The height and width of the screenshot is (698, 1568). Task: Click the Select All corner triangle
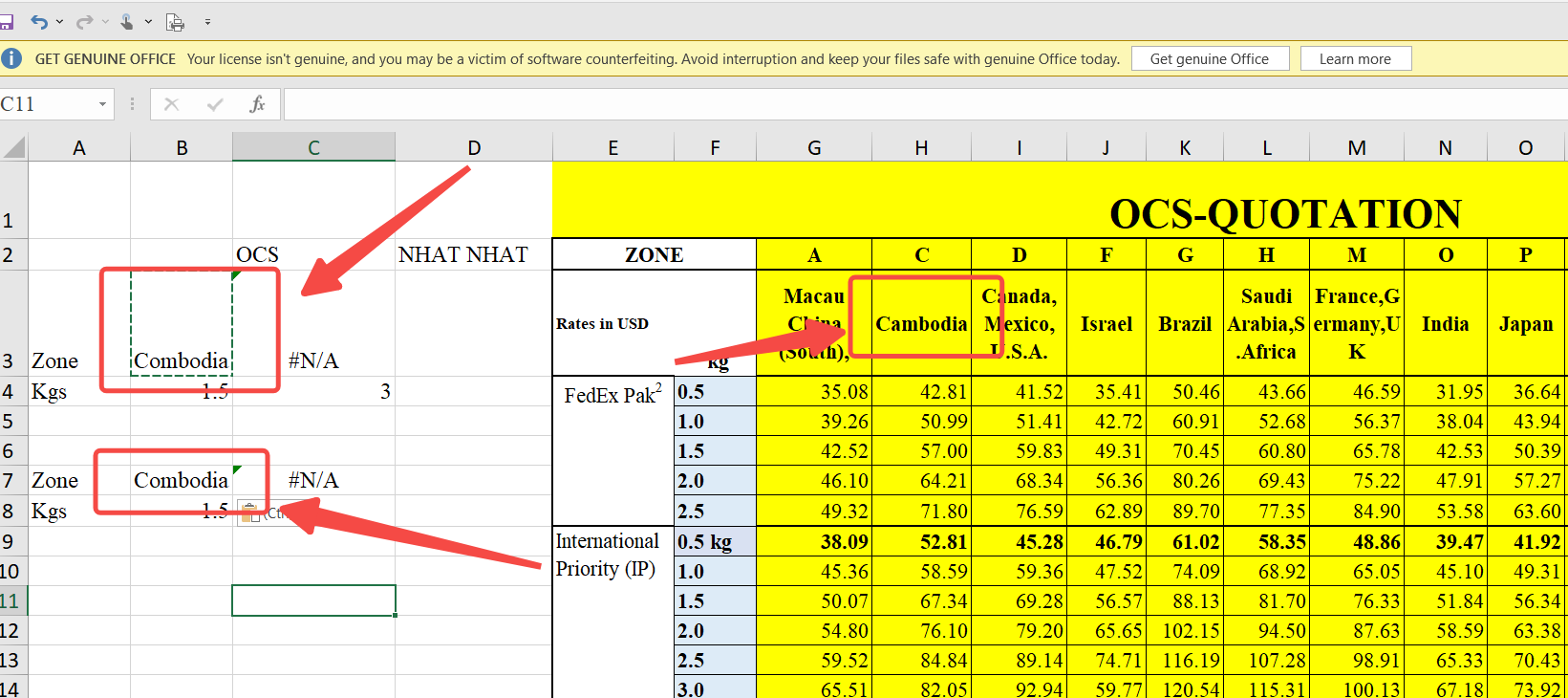[x=14, y=147]
